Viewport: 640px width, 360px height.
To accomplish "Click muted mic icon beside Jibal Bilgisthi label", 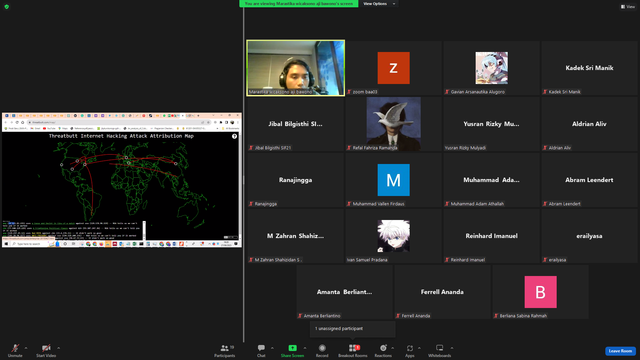I will pyautogui.click(x=251, y=148).
